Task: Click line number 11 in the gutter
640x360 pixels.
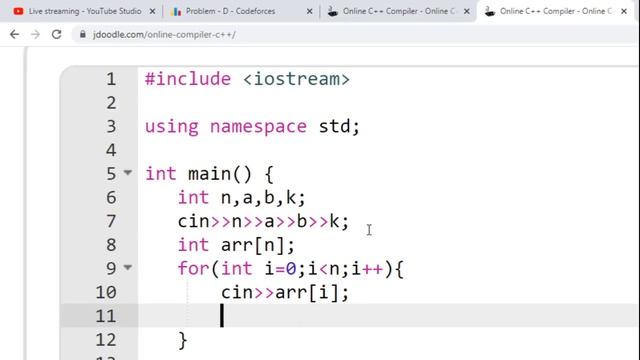Action: (x=106, y=316)
